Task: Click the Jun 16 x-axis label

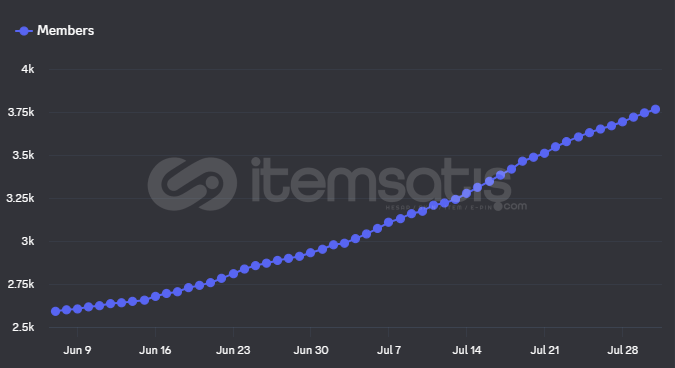Action: click(x=155, y=350)
